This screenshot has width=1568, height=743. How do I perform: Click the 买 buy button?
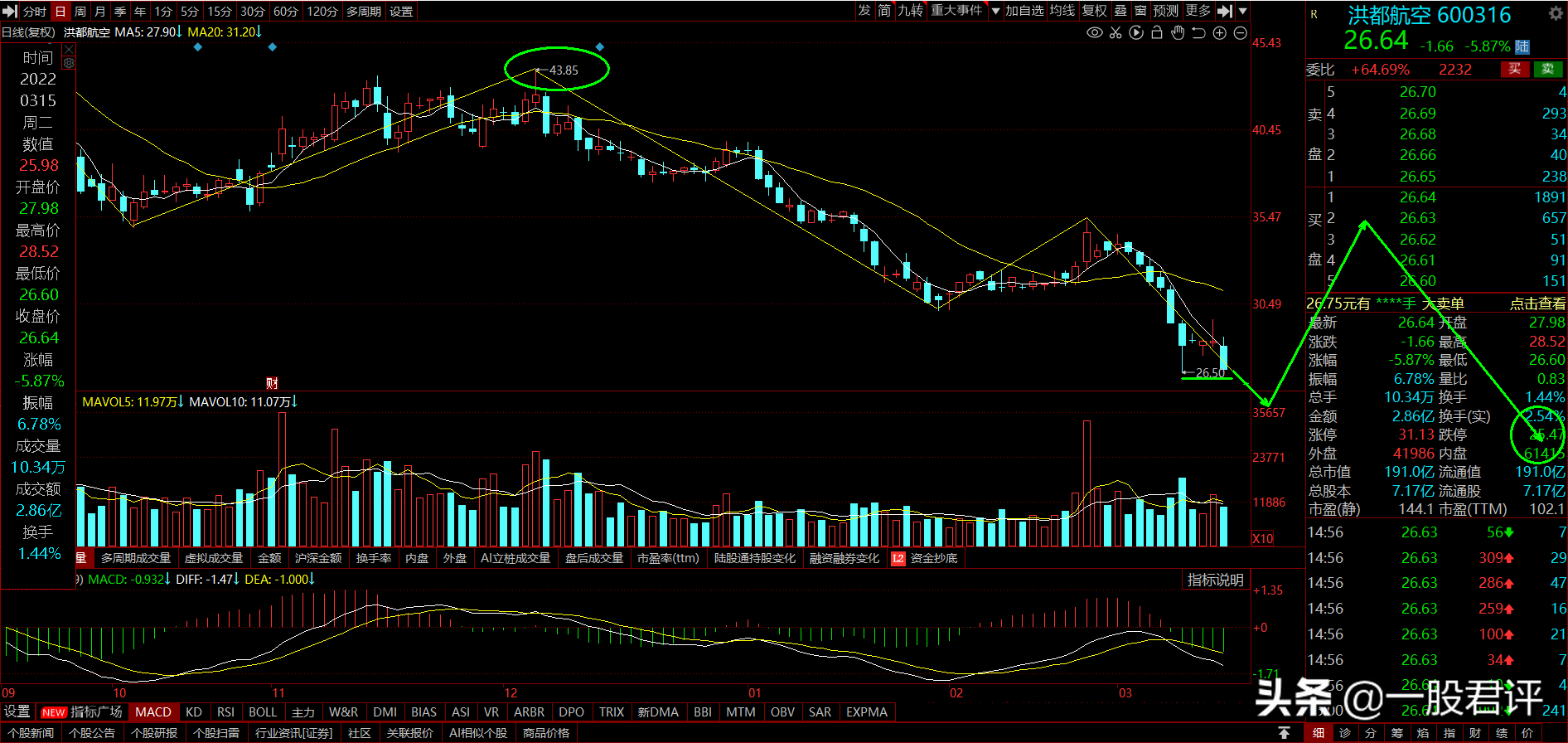pyautogui.click(x=1515, y=69)
